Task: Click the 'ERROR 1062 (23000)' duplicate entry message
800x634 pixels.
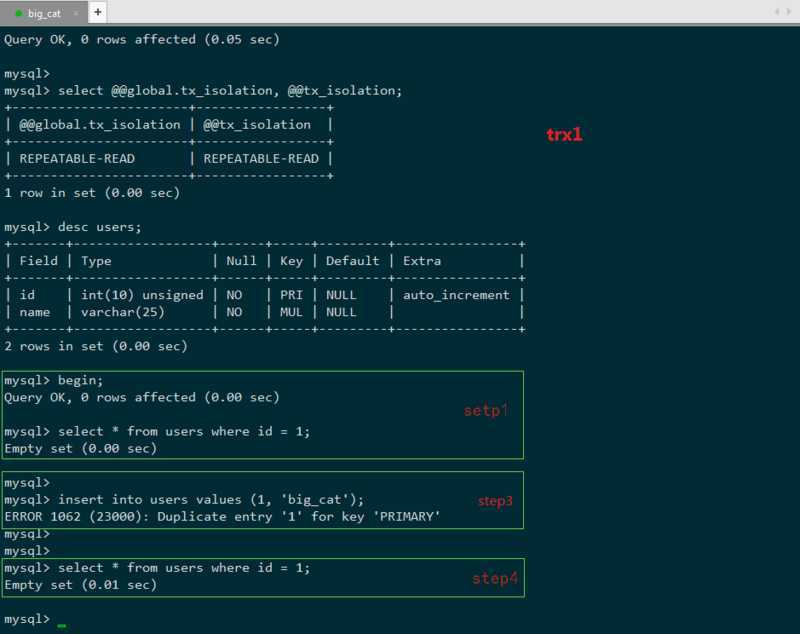Action: click(x=222, y=517)
